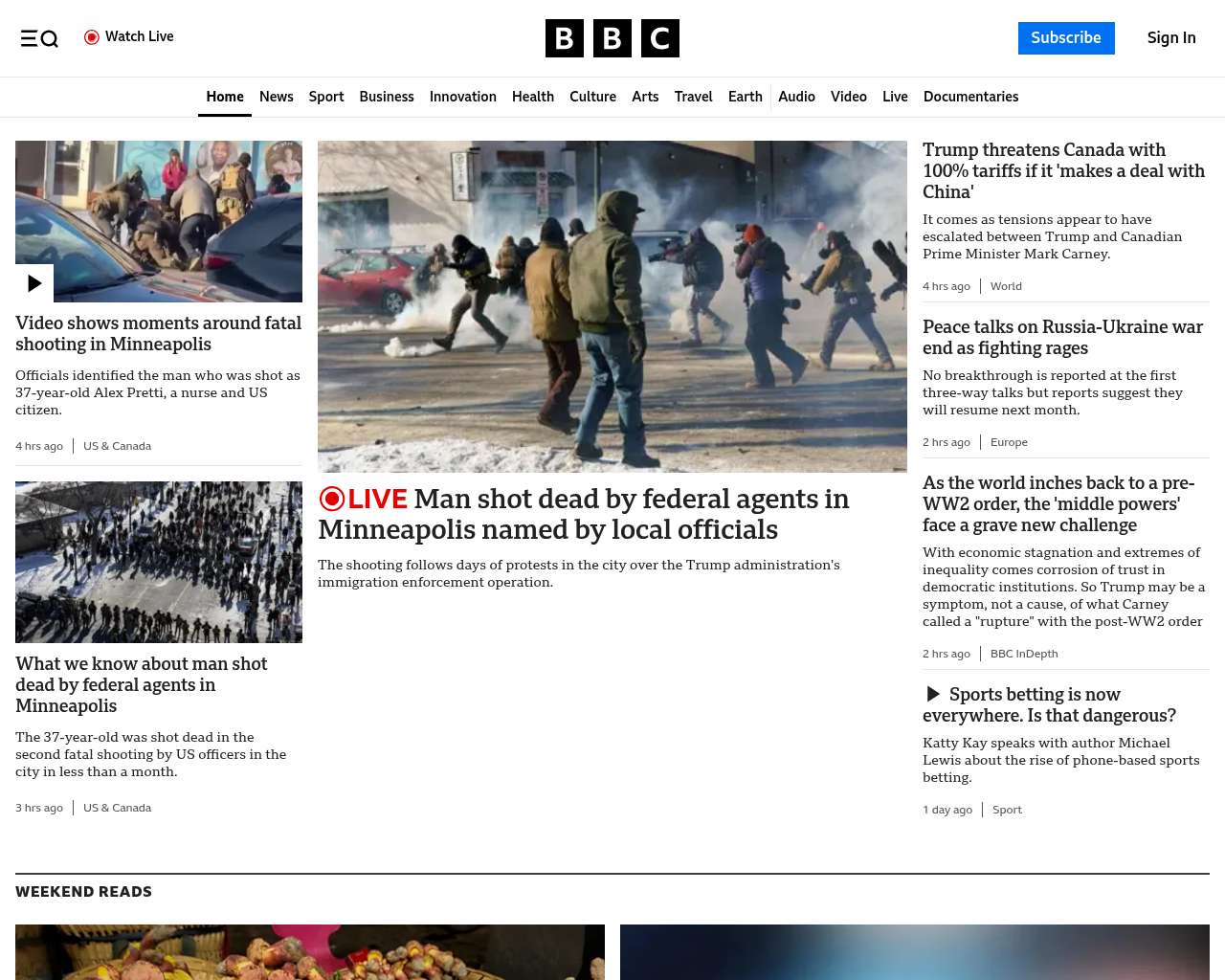
Task: Click the red LIVE indicator icon
Action: click(332, 499)
